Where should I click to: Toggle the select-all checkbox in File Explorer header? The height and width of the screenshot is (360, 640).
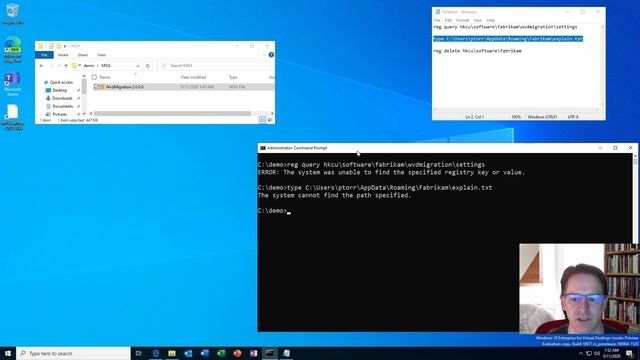94,77
